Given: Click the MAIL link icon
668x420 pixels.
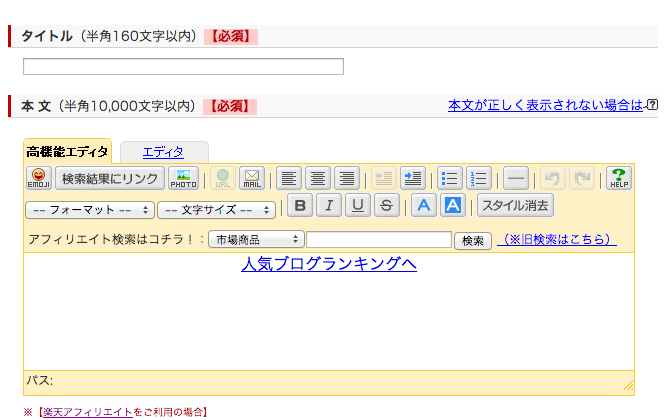Looking at the screenshot, I should click(x=252, y=178).
